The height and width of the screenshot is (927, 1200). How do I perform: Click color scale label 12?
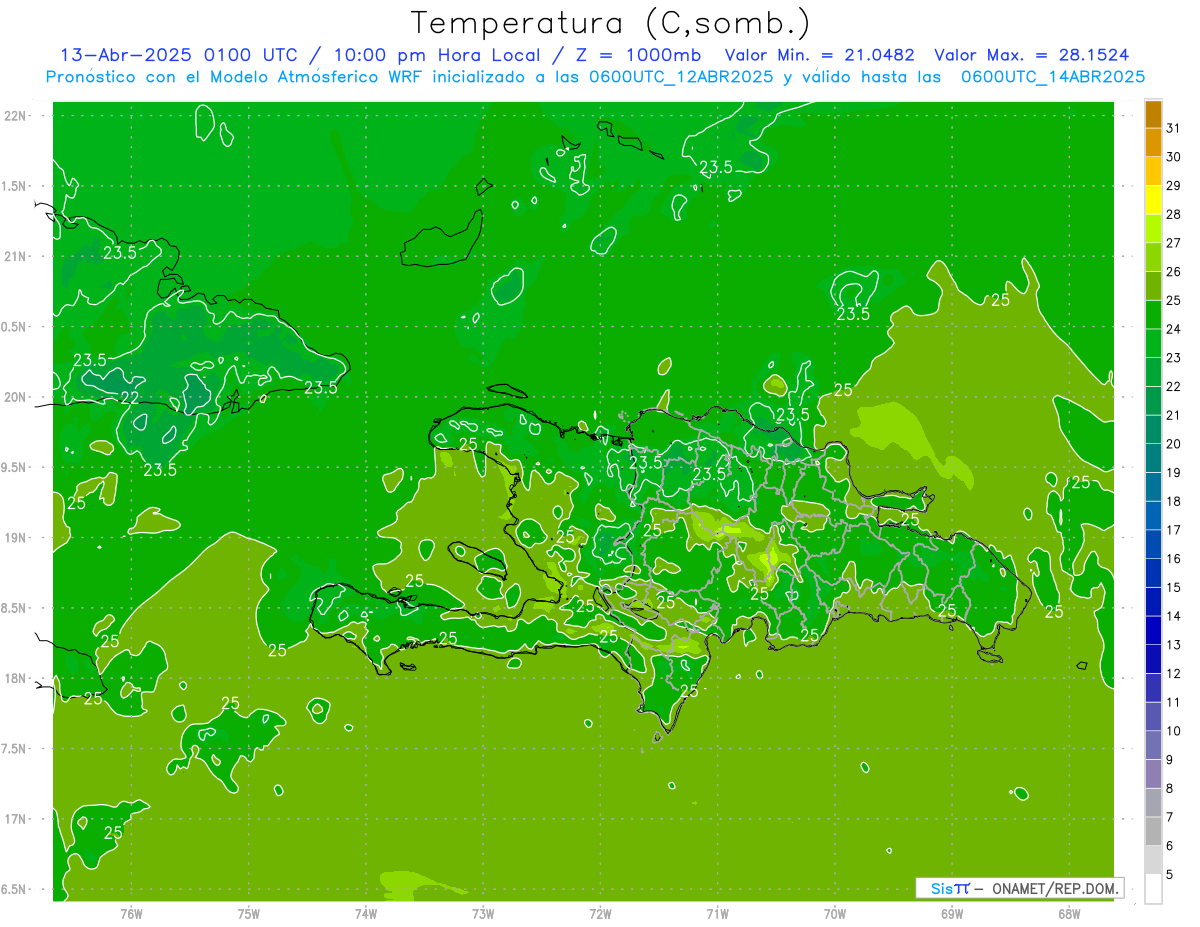(1173, 674)
